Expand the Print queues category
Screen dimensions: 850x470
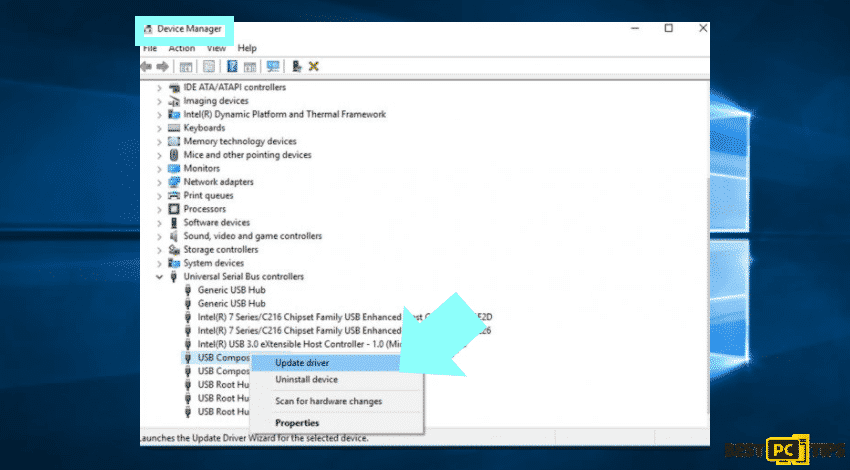(159, 196)
